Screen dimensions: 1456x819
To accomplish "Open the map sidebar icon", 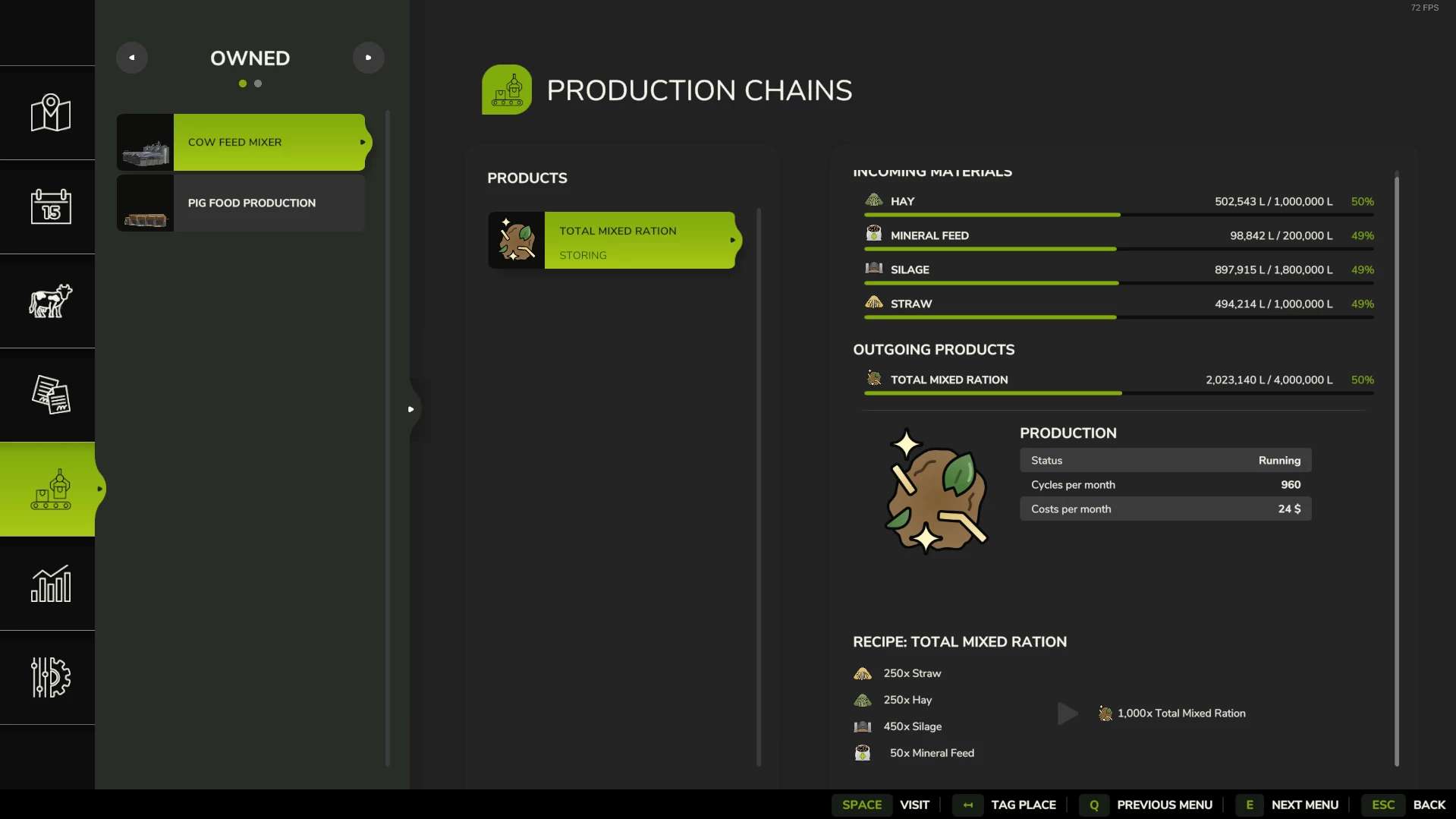I will tap(50, 113).
